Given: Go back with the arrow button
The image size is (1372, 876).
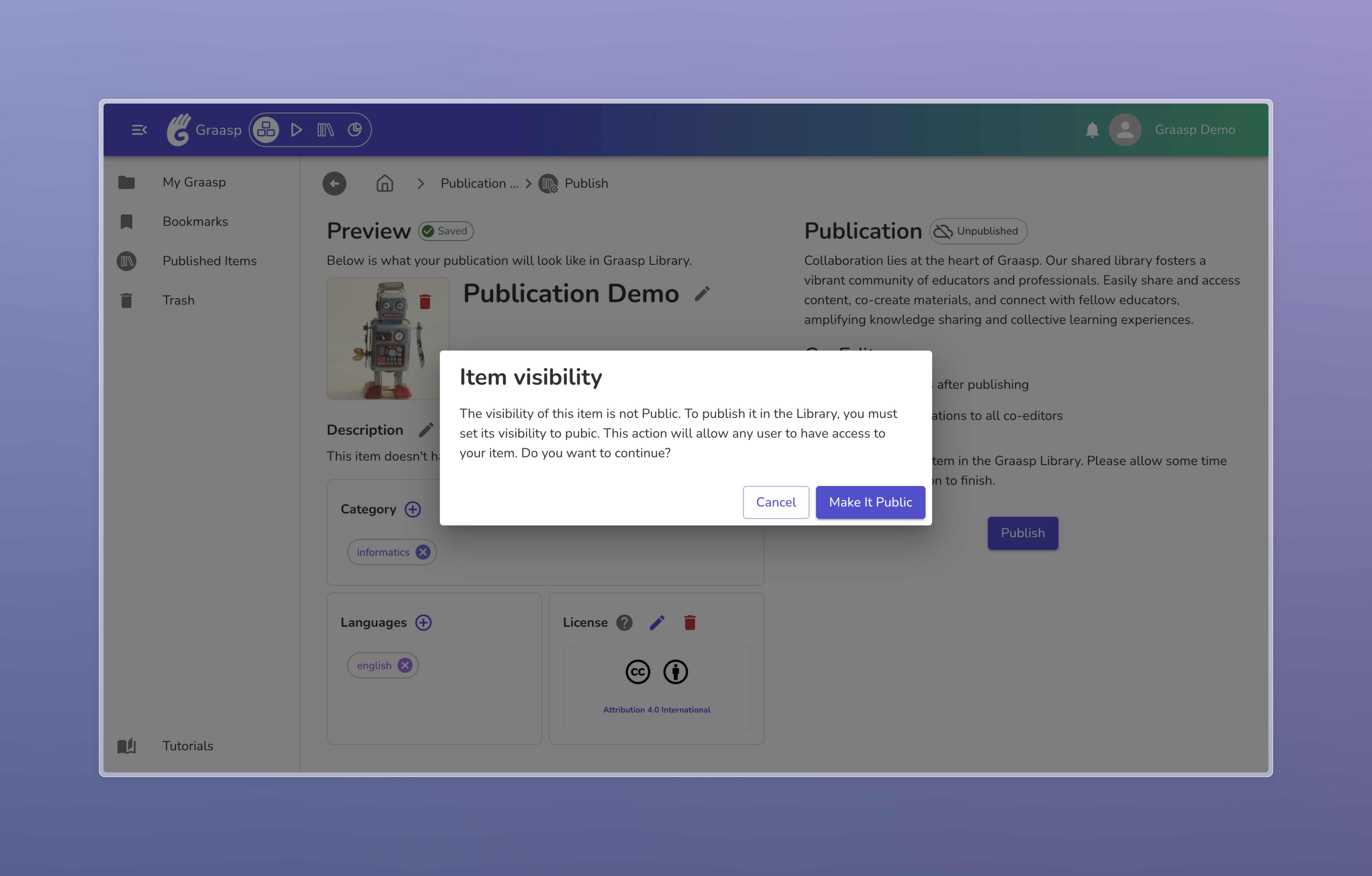Looking at the screenshot, I should (x=334, y=183).
